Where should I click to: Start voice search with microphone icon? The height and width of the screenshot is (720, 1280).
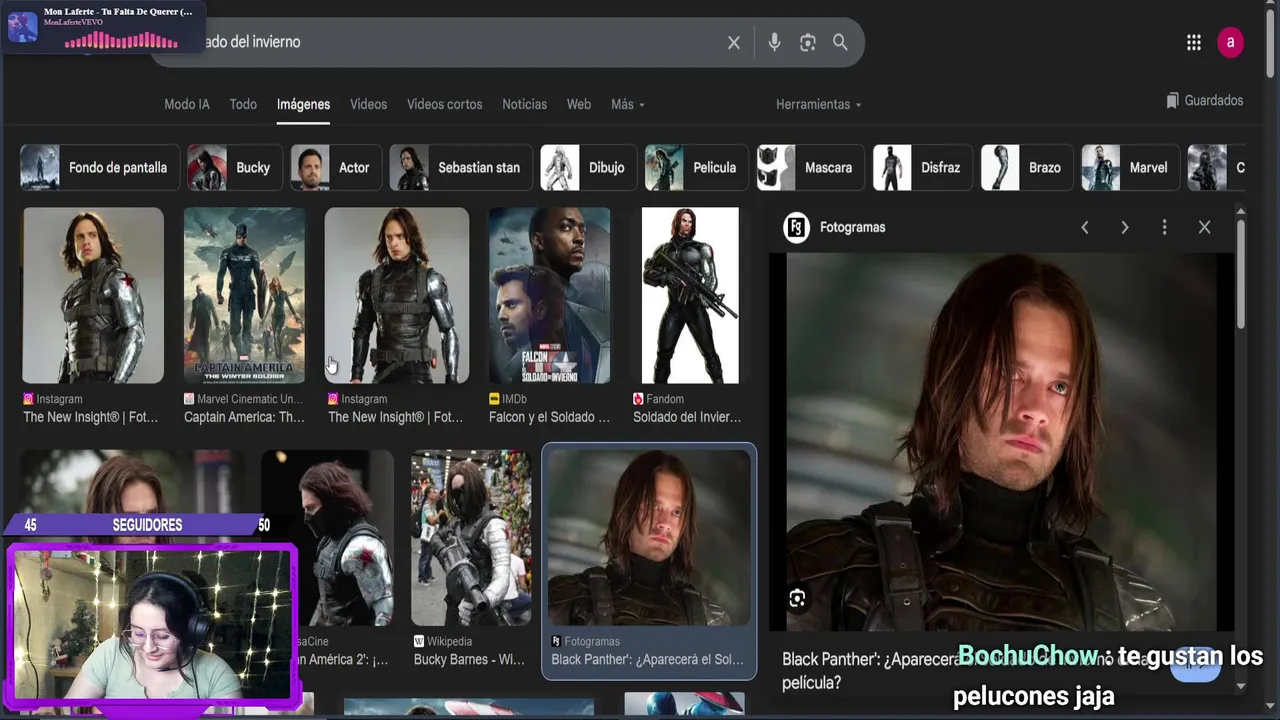(774, 42)
